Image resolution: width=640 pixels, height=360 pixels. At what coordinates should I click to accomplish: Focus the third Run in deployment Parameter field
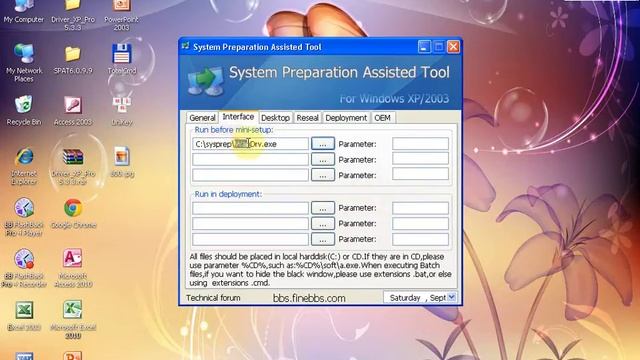click(x=420, y=239)
